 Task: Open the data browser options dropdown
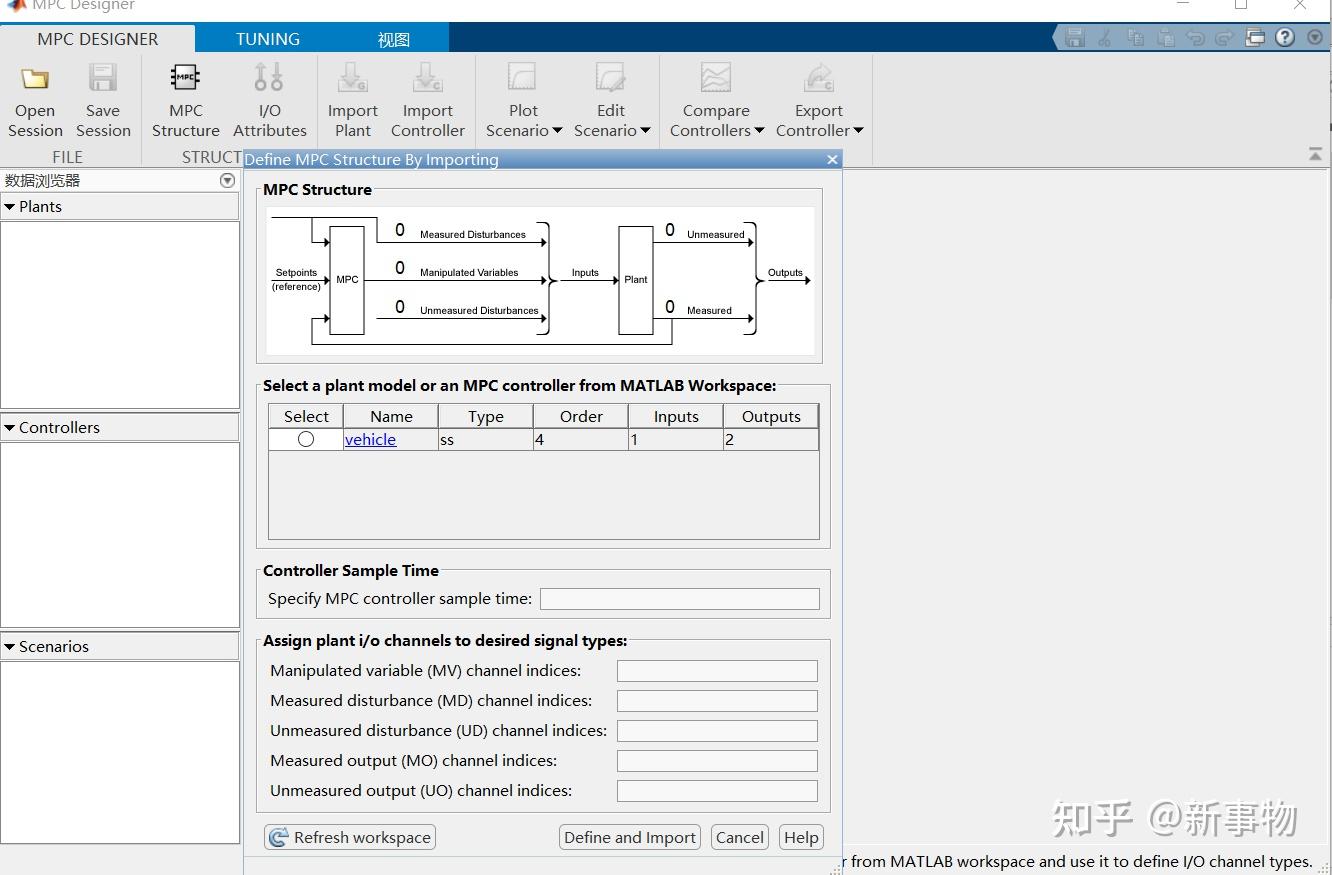coord(227,181)
